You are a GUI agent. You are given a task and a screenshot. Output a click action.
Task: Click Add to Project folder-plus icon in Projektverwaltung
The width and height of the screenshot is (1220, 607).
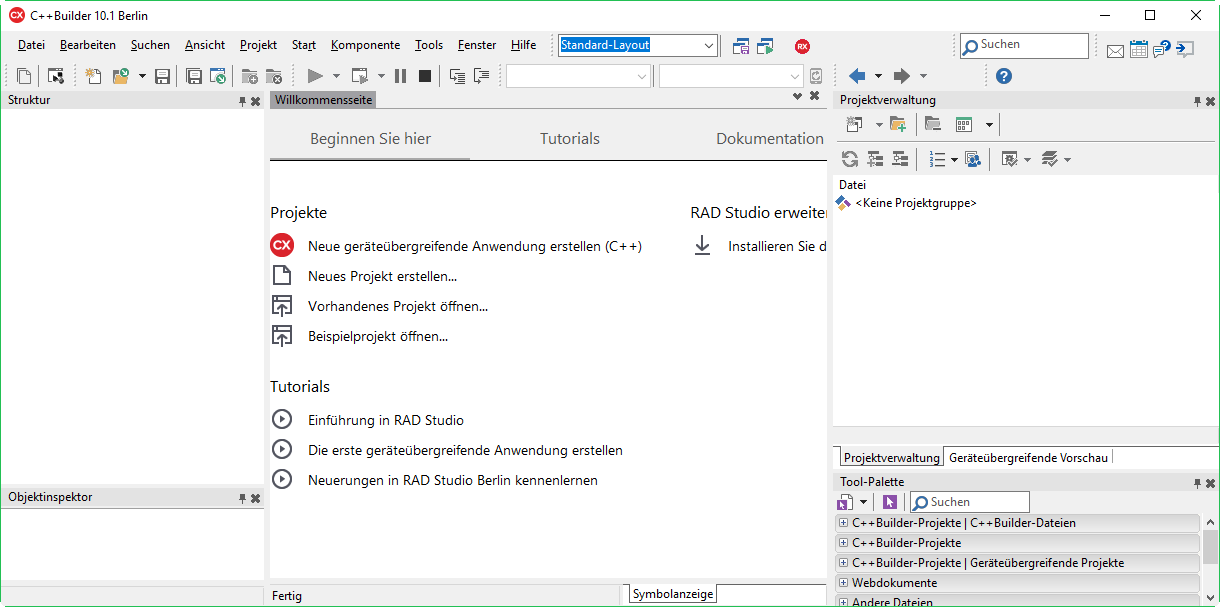coord(898,125)
